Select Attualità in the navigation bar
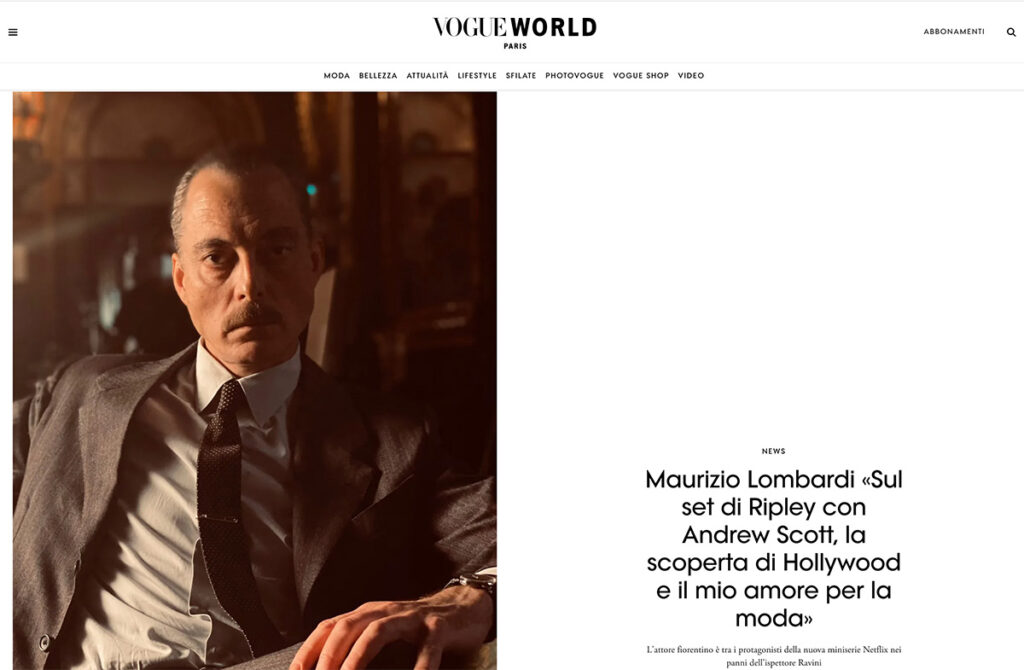1024x670 pixels. tap(427, 76)
